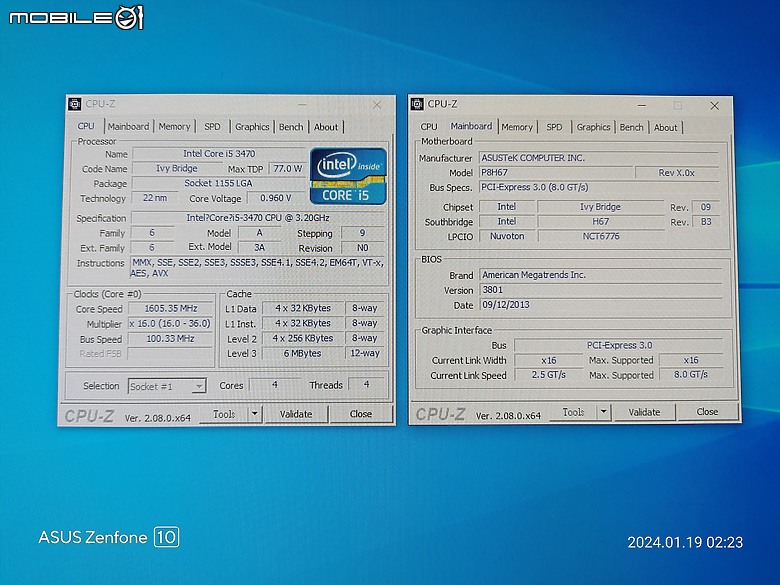Image resolution: width=780 pixels, height=585 pixels.
Task: Click the motherboard Model value P8H67
Action: (x=556, y=173)
